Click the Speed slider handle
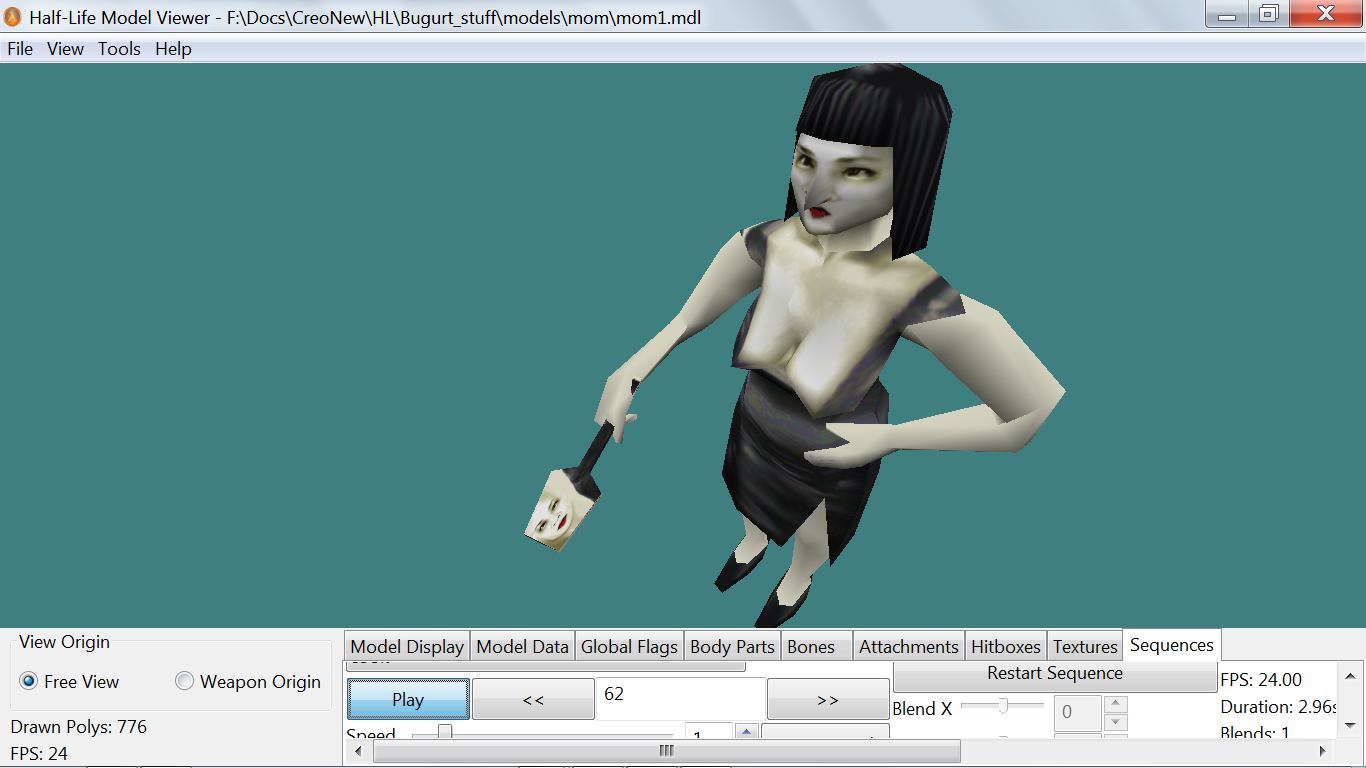 point(444,733)
